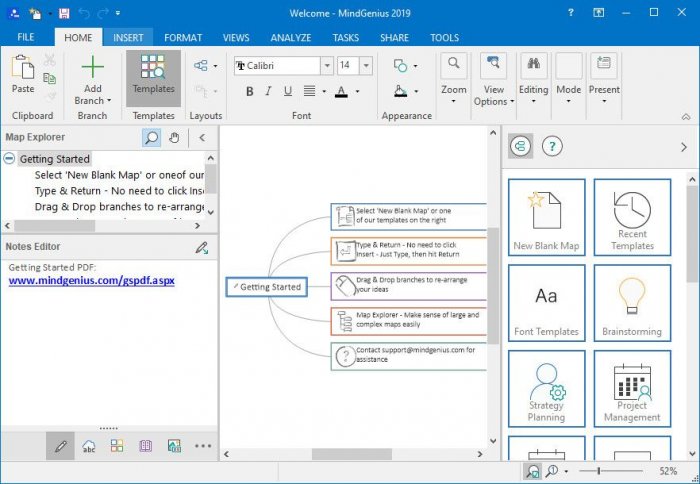This screenshot has width=700, height=484.
Task: Open the FILE menu
Action: (x=25, y=37)
